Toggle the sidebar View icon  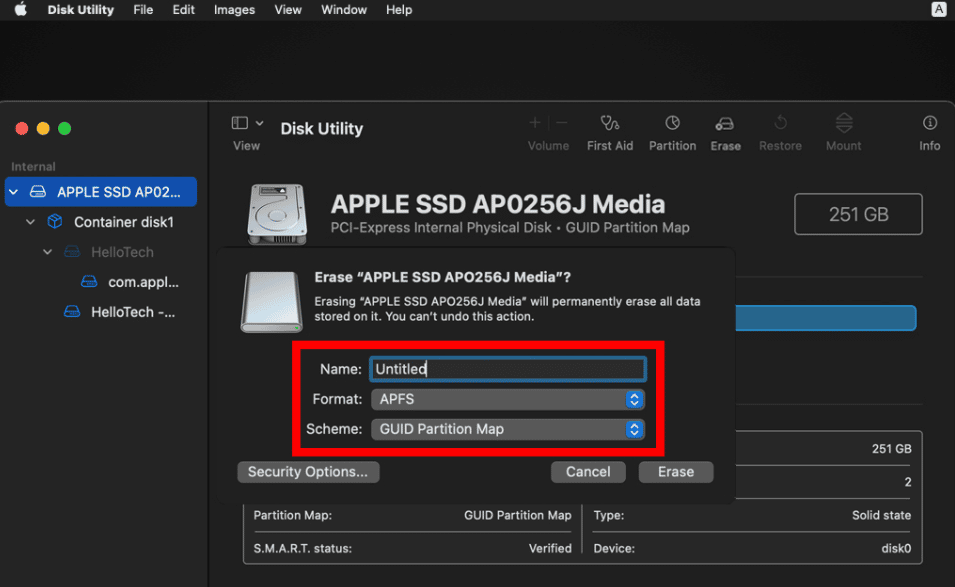click(239, 123)
